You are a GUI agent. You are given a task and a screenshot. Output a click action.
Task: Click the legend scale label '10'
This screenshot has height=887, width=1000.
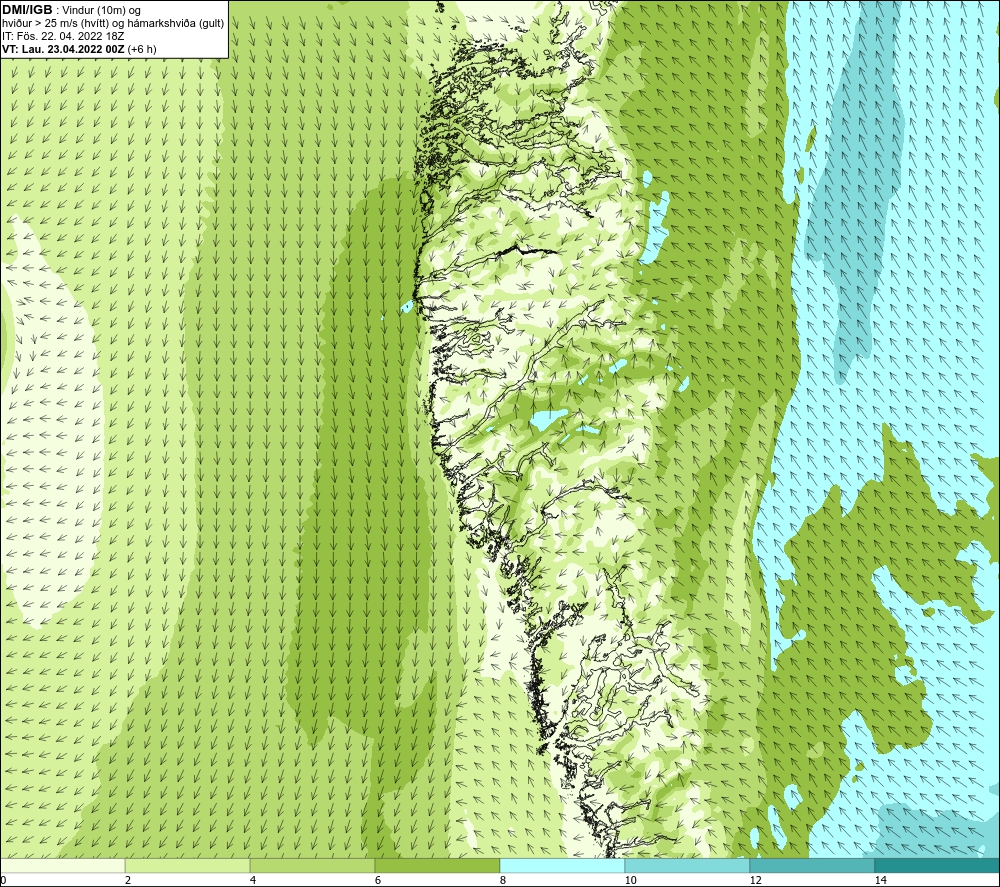pyautogui.click(x=630, y=880)
